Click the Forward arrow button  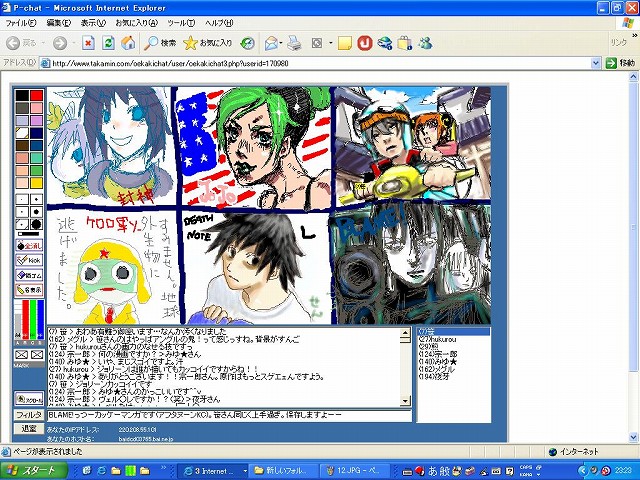coord(60,43)
